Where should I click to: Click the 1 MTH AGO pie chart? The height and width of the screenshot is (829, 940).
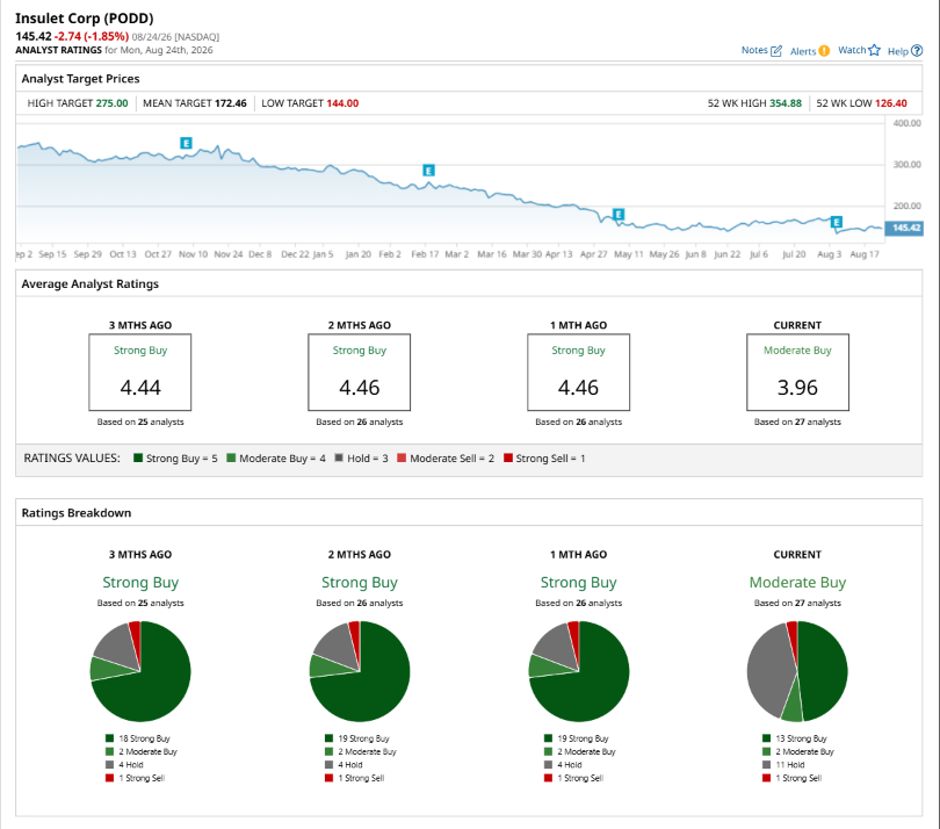point(579,671)
